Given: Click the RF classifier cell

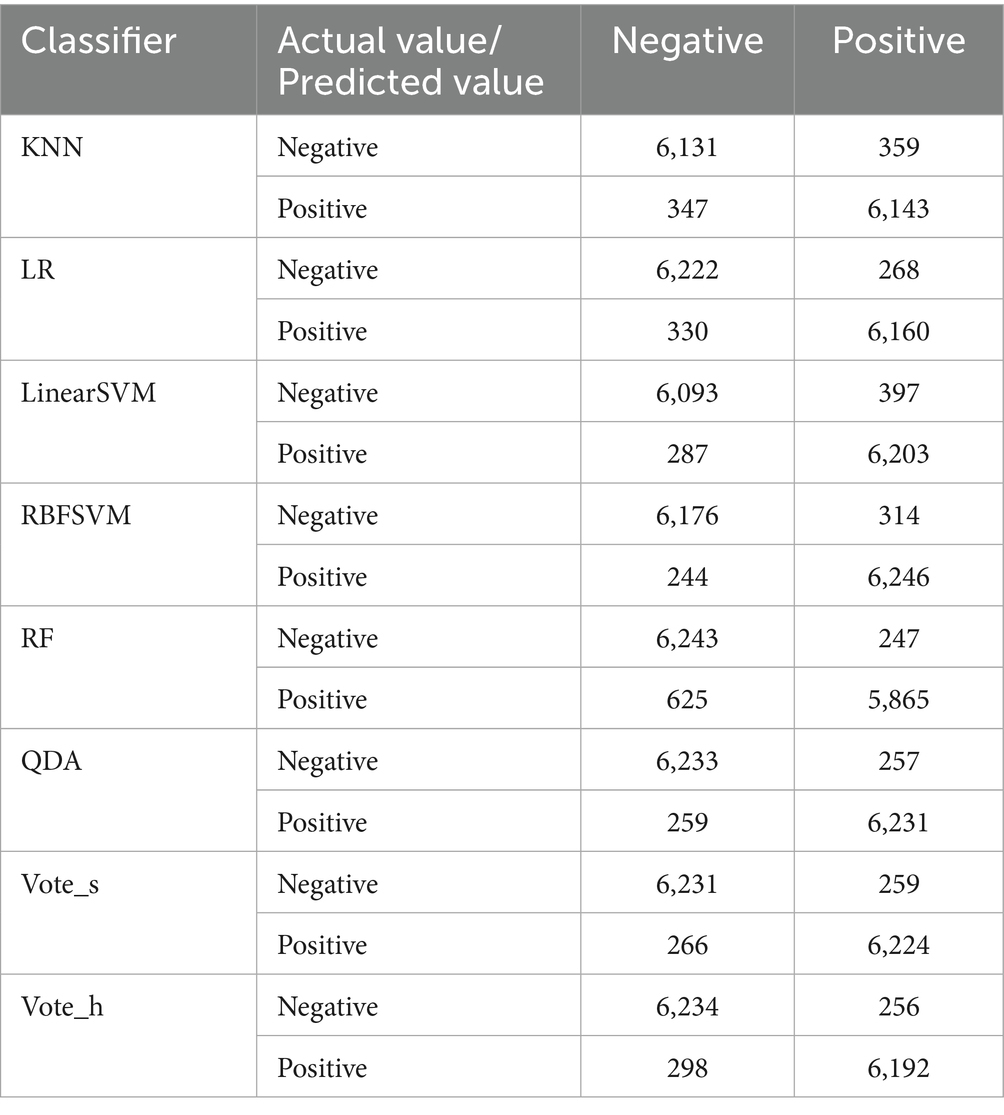Looking at the screenshot, I should pos(37,638).
